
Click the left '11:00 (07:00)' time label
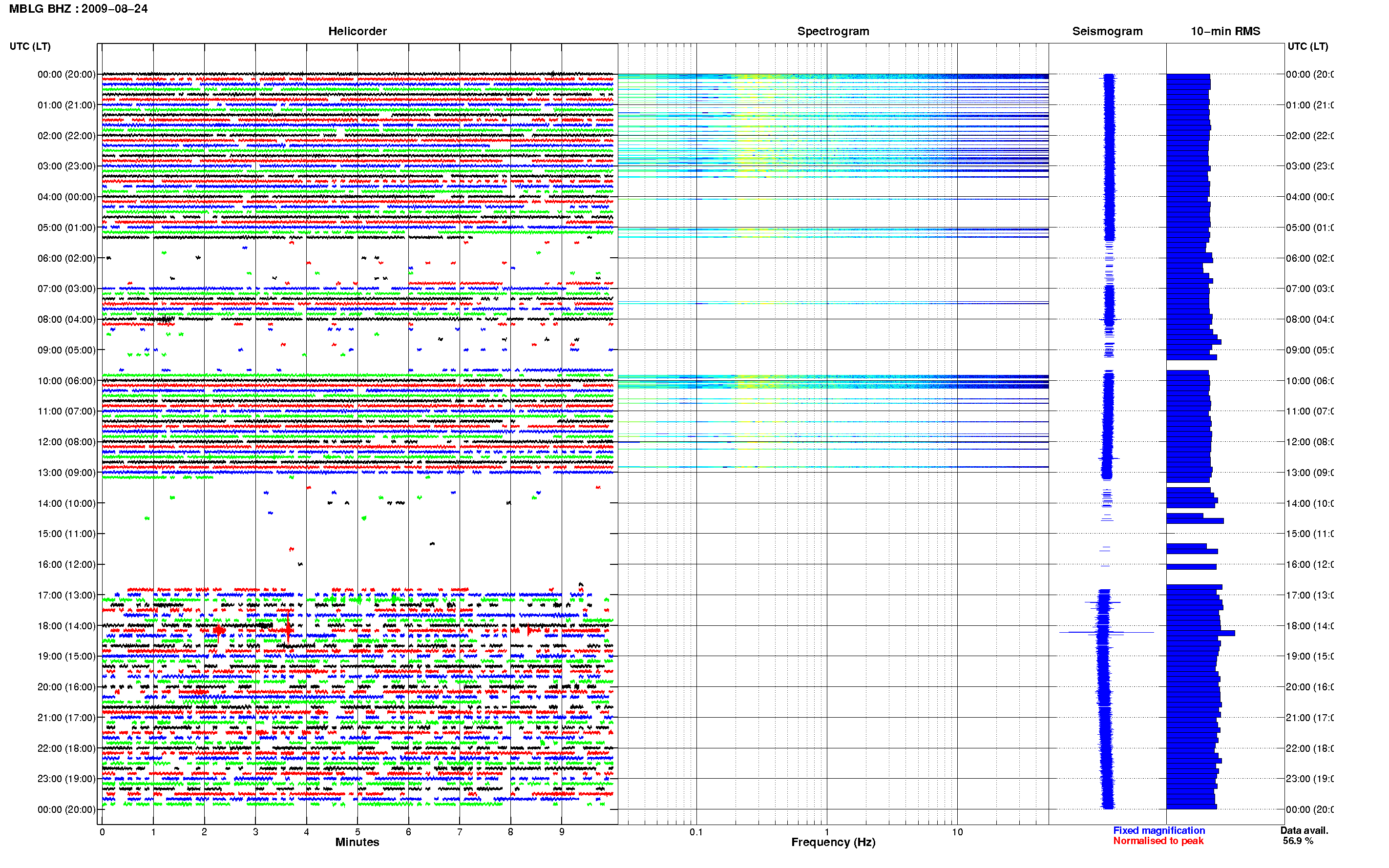tap(66, 411)
